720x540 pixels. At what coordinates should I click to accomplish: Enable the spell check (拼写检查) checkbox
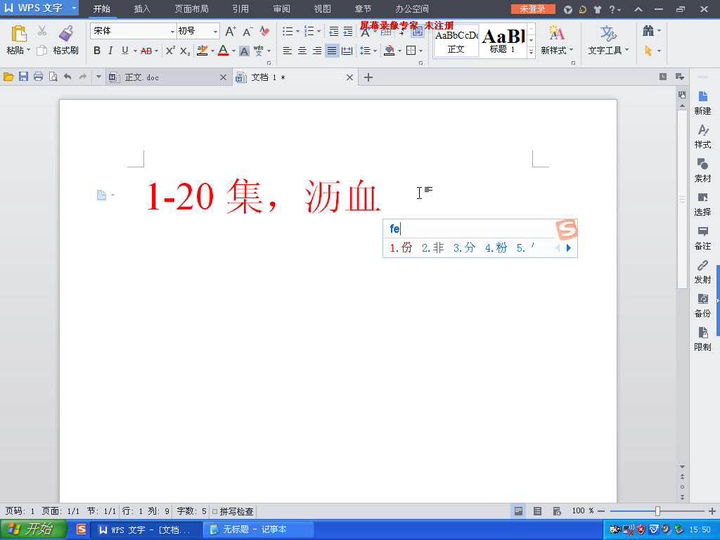coord(215,511)
